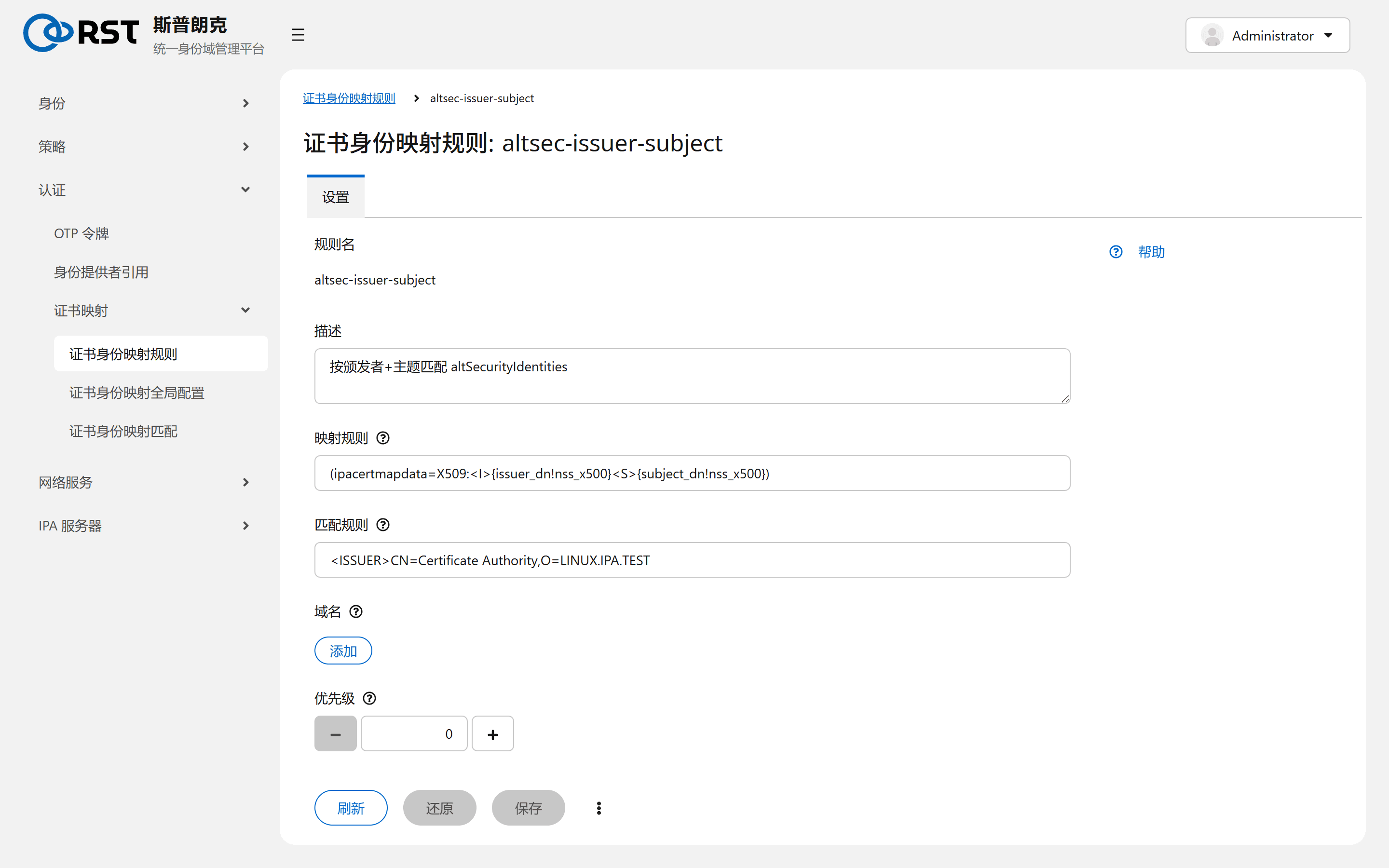Expand the IPA 服务器 navigation section
1389x868 pixels.
coord(145,525)
